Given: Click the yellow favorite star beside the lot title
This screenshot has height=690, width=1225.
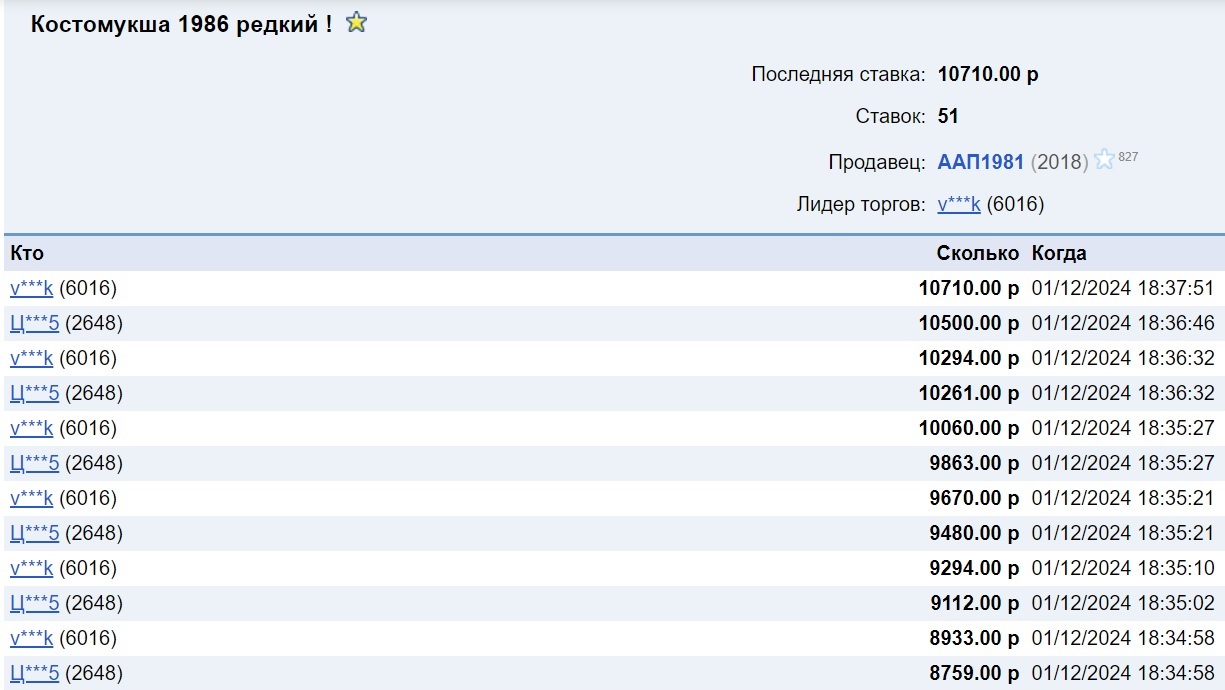Looking at the screenshot, I should 356,23.
